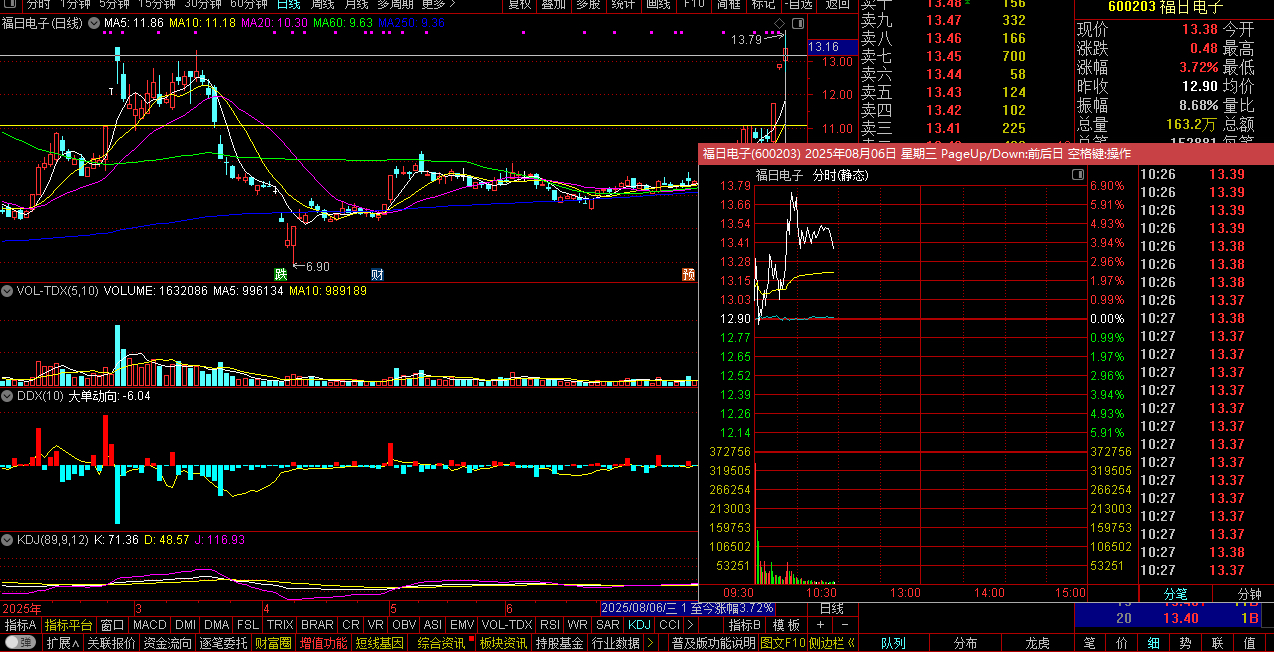Viewport: 1274px width, 652px height.
Task: Toggle the intraday popup window layout icon
Action: [x=1077, y=175]
